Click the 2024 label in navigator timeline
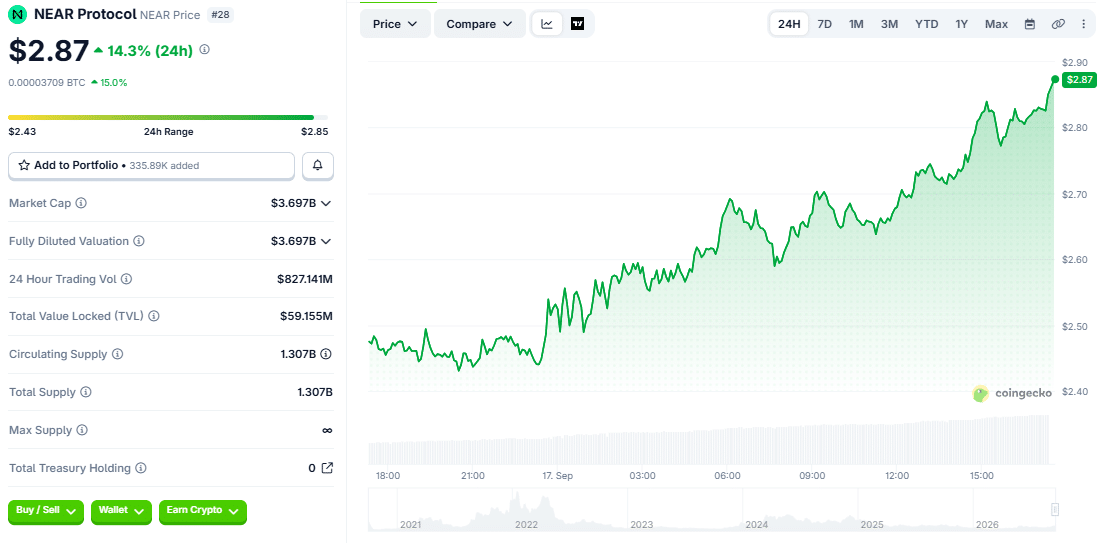Viewport: 1109px width, 543px height. point(757,525)
